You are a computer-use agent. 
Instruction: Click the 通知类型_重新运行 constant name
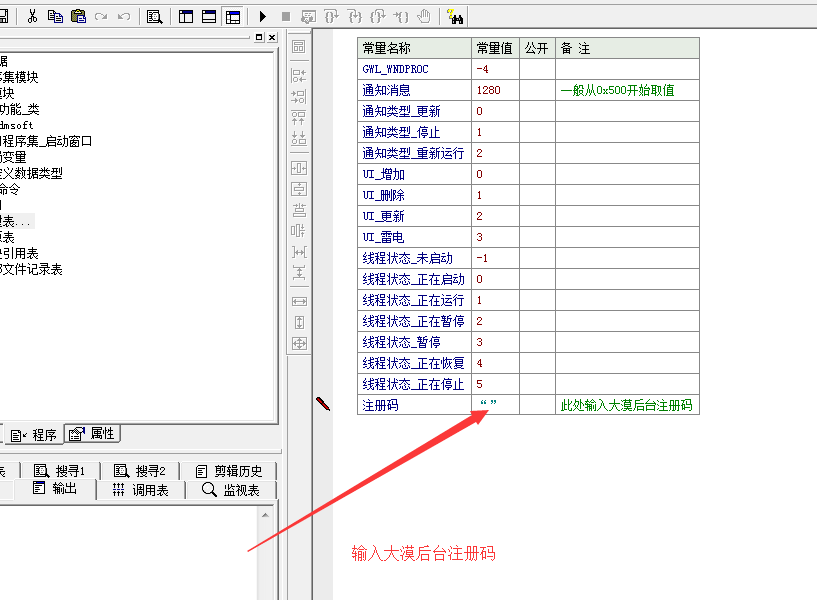413,153
